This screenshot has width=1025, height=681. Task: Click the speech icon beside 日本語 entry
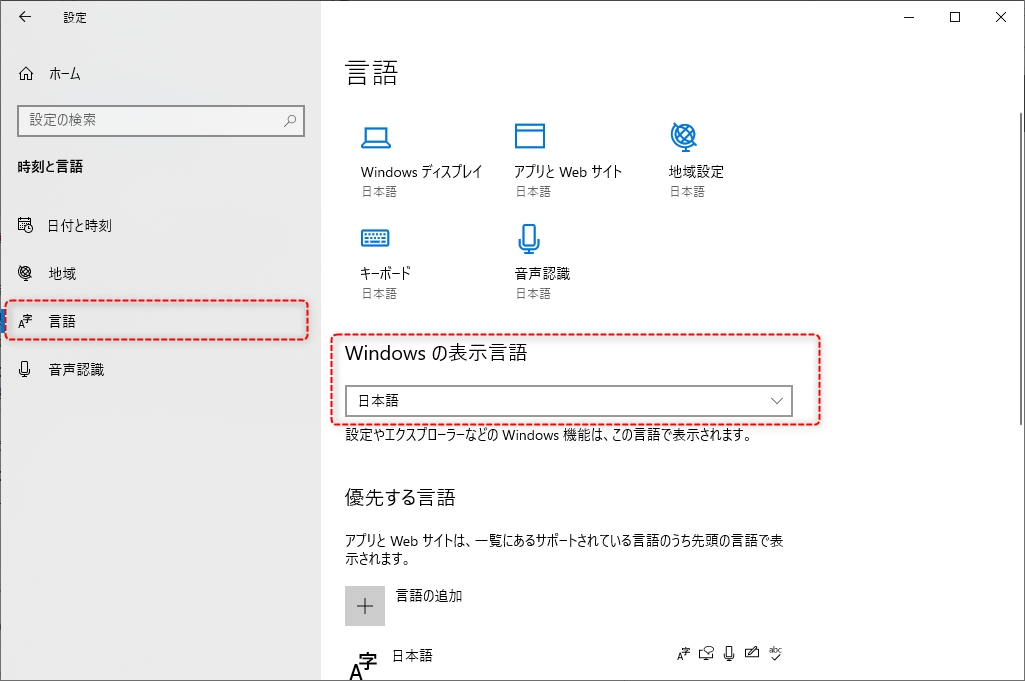(x=729, y=653)
